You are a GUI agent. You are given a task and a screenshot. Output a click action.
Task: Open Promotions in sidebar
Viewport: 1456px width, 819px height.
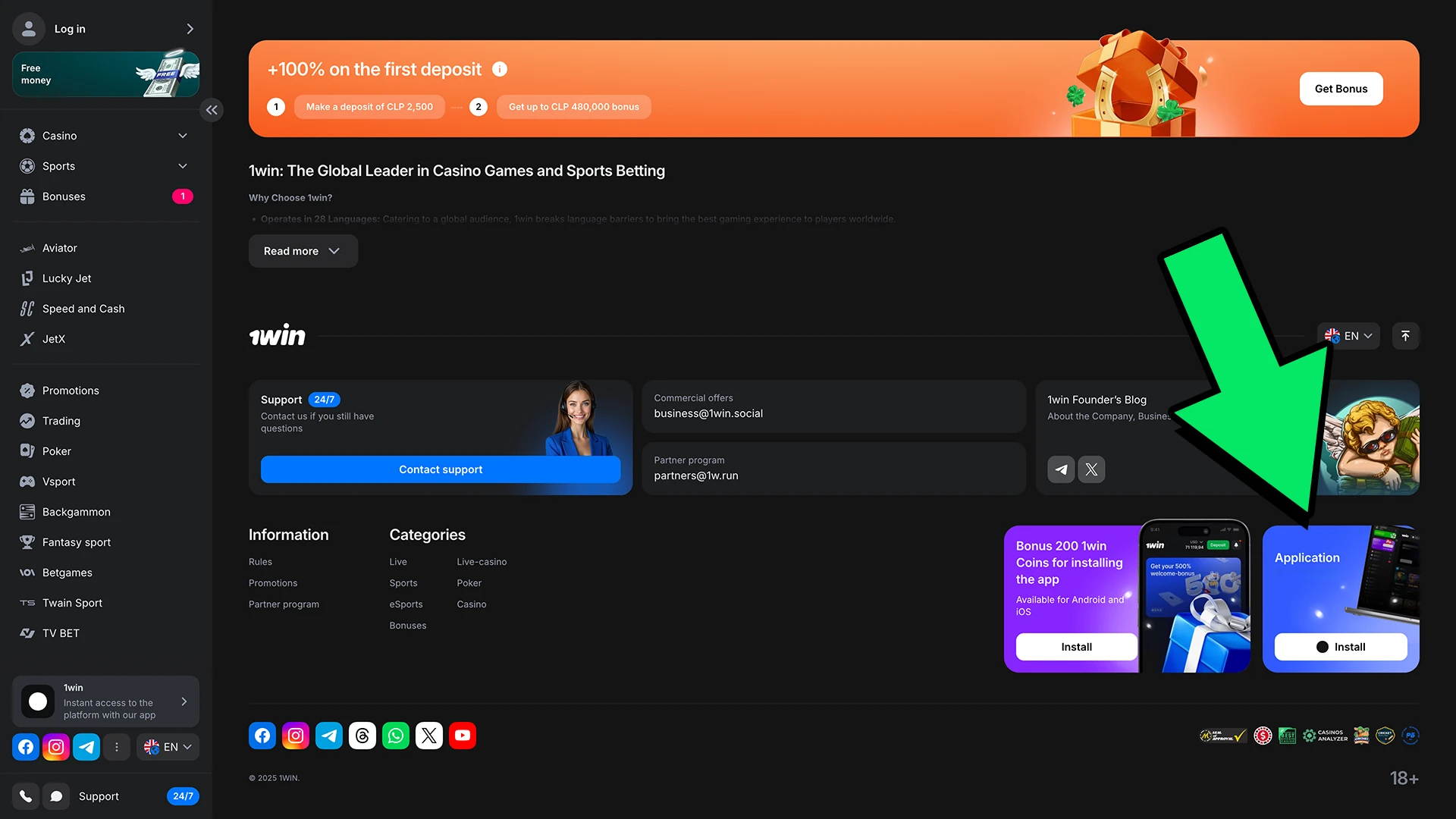(105, 391)
